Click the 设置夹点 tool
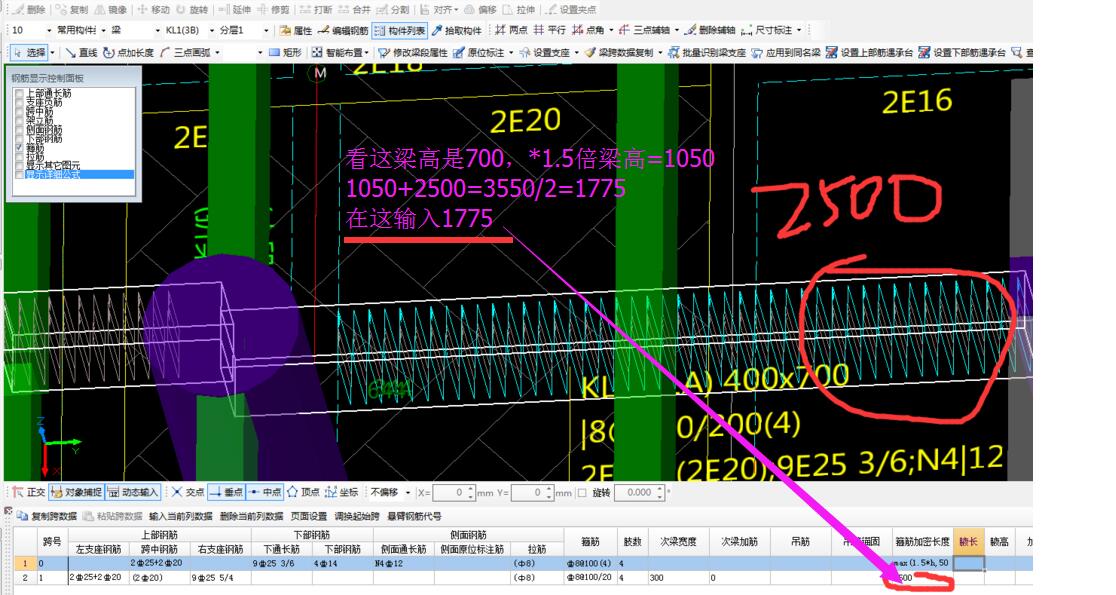Screen dimensions: 1116x595 572,10
